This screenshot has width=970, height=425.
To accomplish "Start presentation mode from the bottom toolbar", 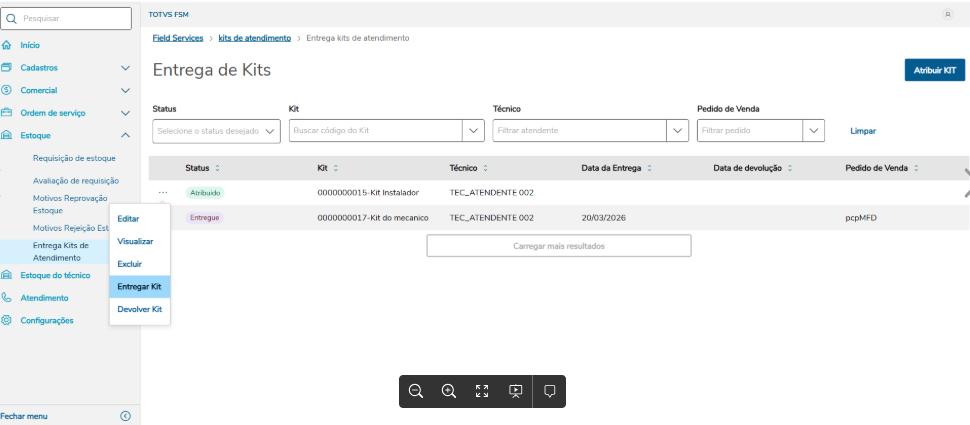I will pyautogui.click(x=516, y=391).
